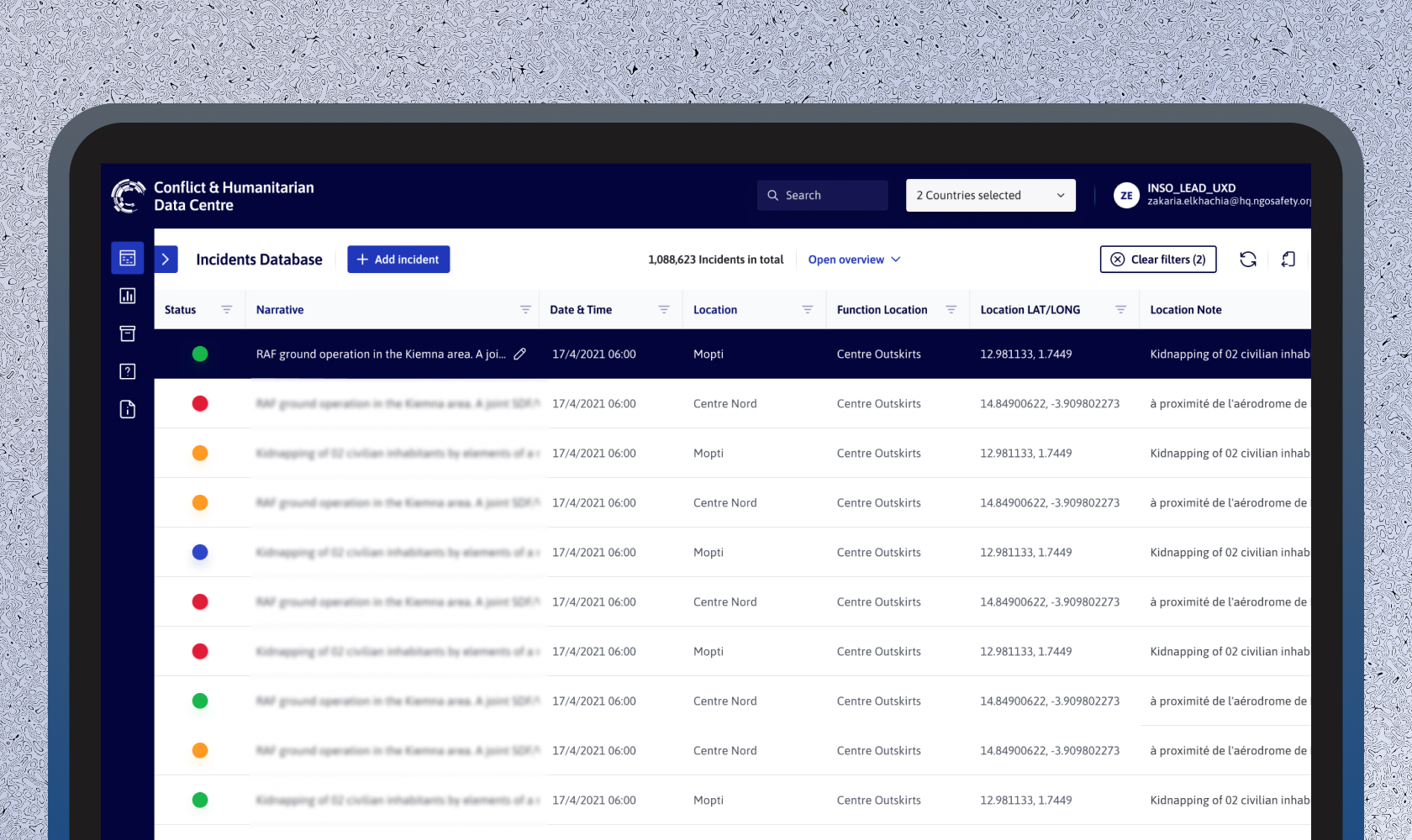Filter the Date & Time column
1412x840 pixels.
click(x=664, y=310)
